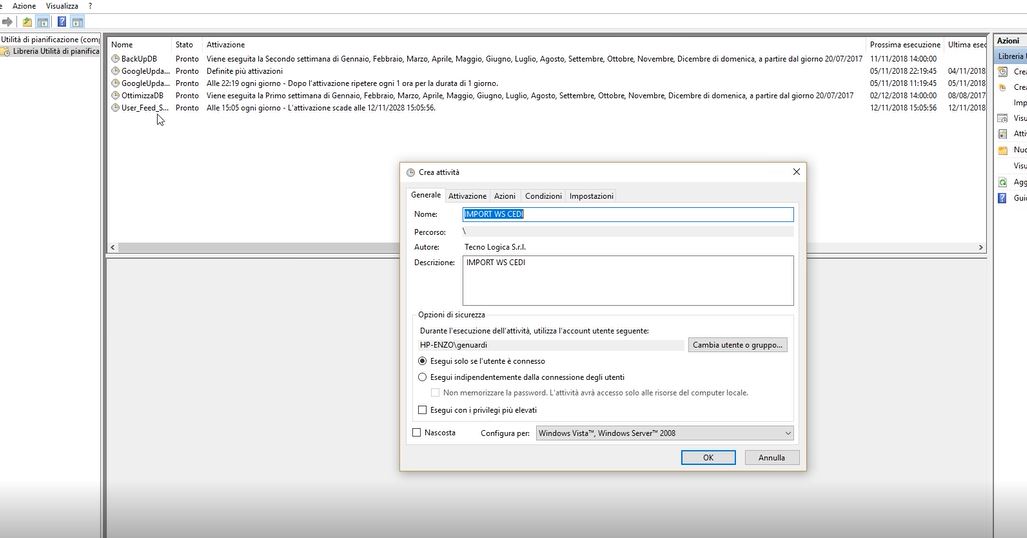Enable 'Esegui con i privilegi più elevati'
The width and height of the screenshot is (1027, 538).
422,409
